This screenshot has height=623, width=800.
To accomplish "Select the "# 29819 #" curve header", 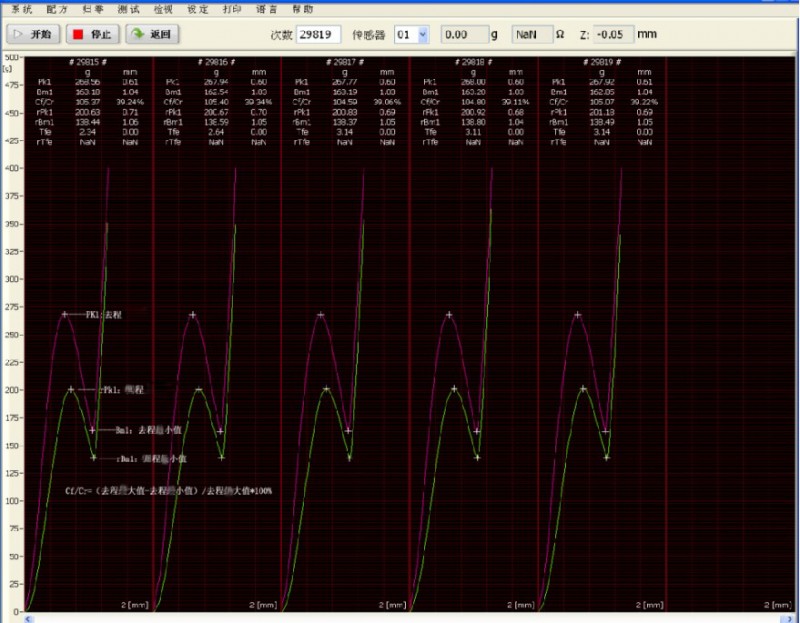I will point(602,62).
